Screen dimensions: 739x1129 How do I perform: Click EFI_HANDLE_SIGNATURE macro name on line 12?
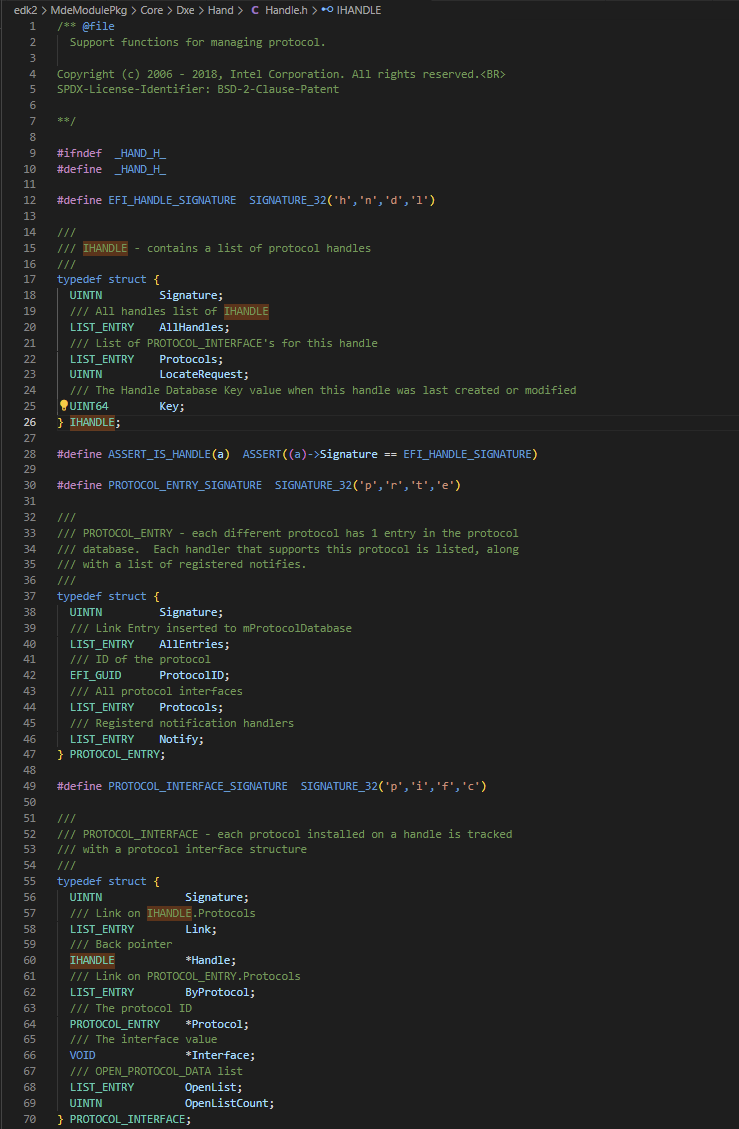tap(172, 200)
